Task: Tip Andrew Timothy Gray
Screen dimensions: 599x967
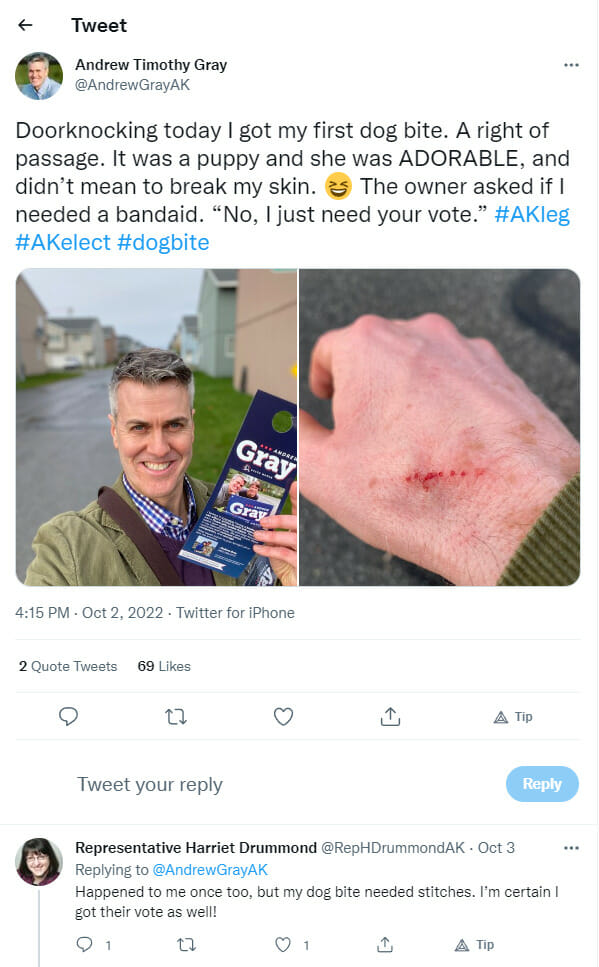Action: 513,717
